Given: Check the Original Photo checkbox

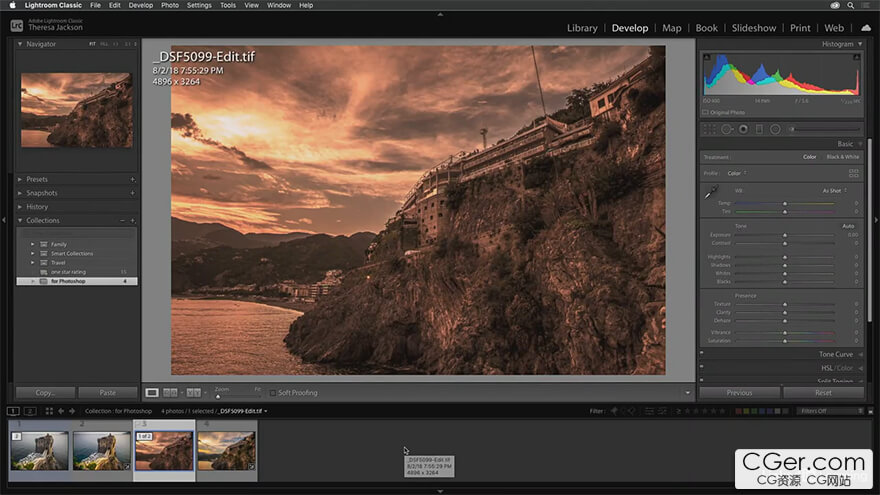Looking at the screenshot, I should (x=705, y=112).
